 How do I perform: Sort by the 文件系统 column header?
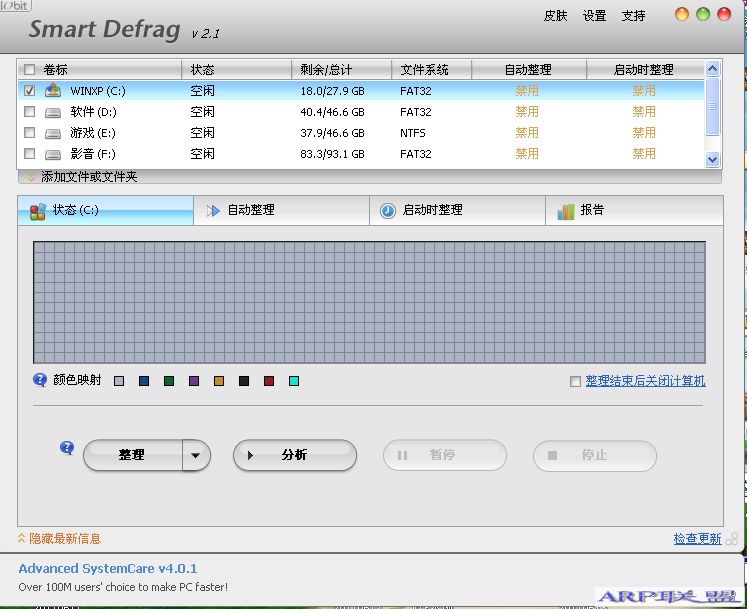[431, 70]
